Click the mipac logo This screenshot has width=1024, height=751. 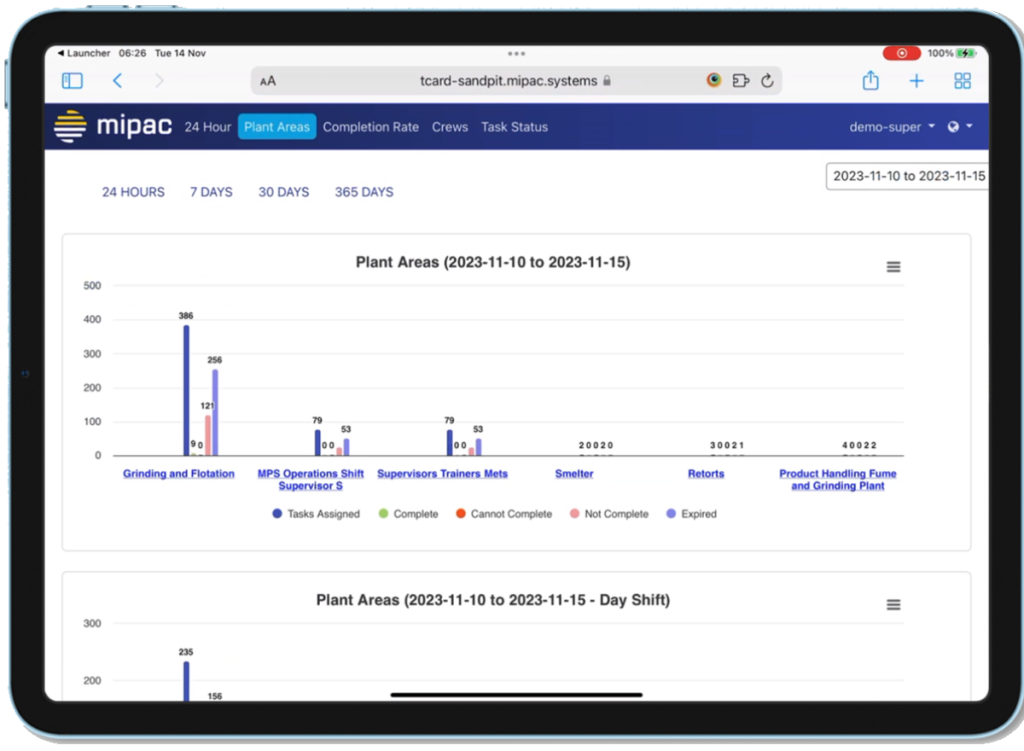(112, 126)
